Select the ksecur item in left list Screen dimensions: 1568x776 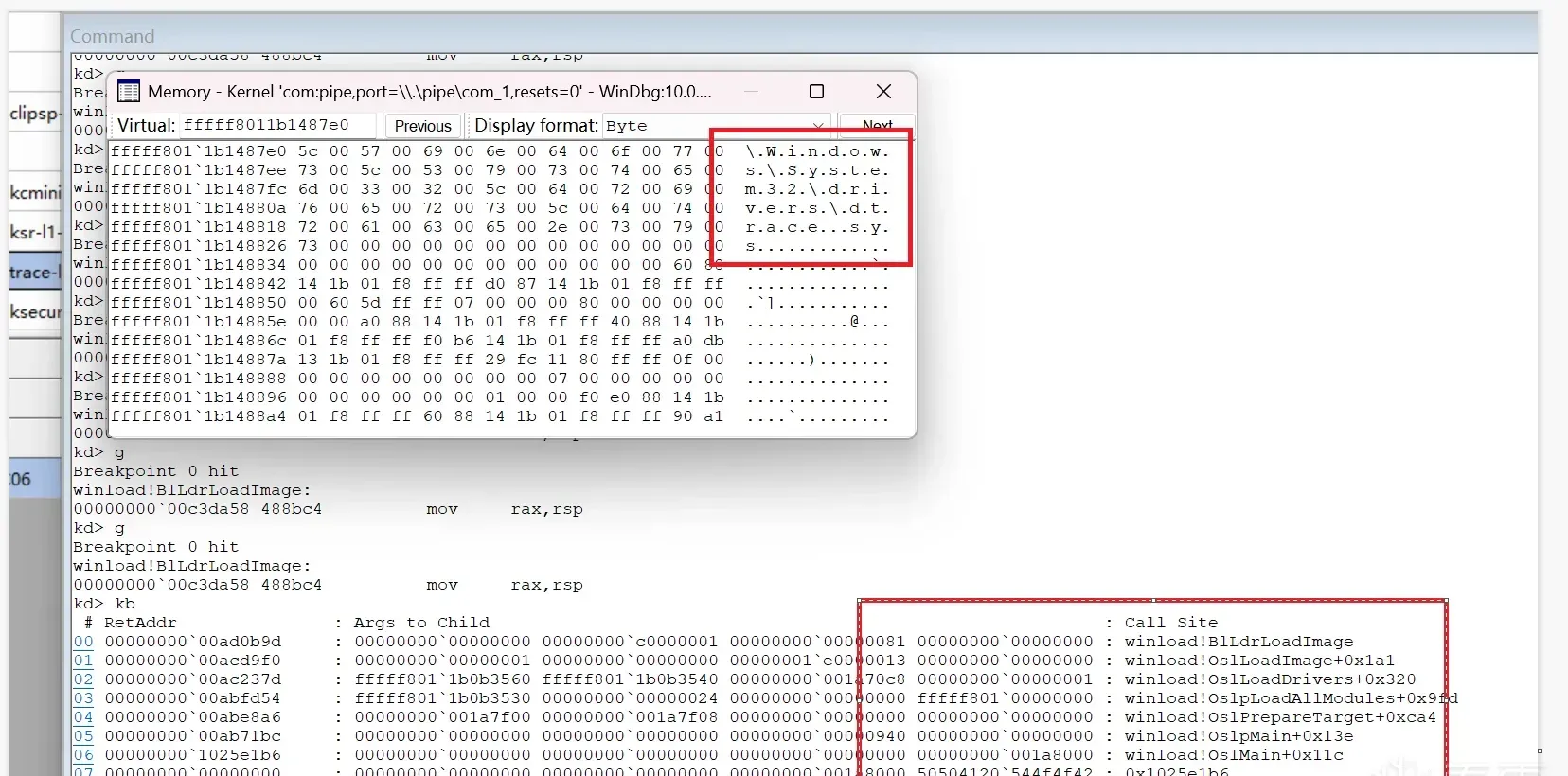coord(35,311)
